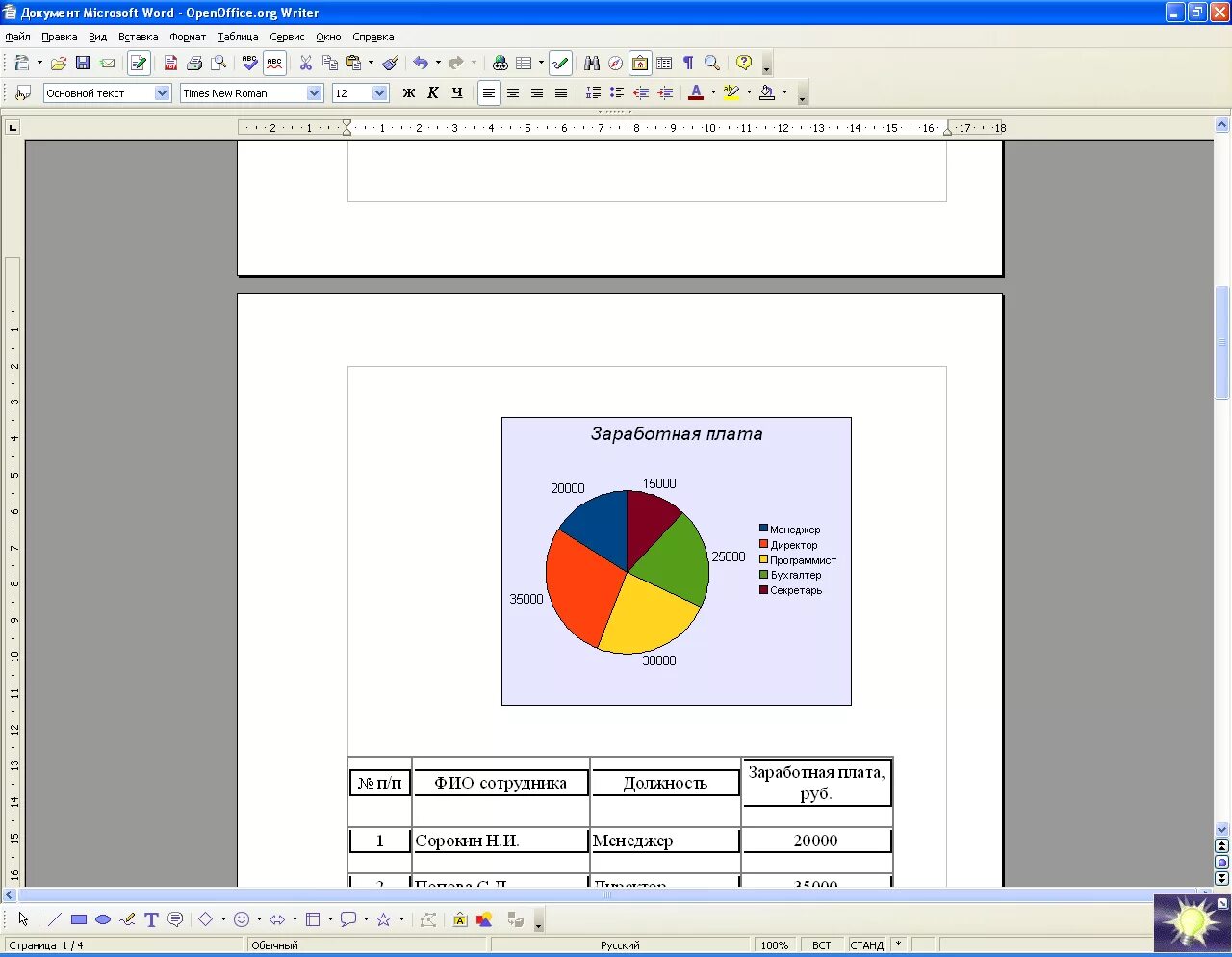Expand Basic Shapes diamond dropdown arrow
Viewport: 1232px width, 957px height.
[x=223, y=919]
